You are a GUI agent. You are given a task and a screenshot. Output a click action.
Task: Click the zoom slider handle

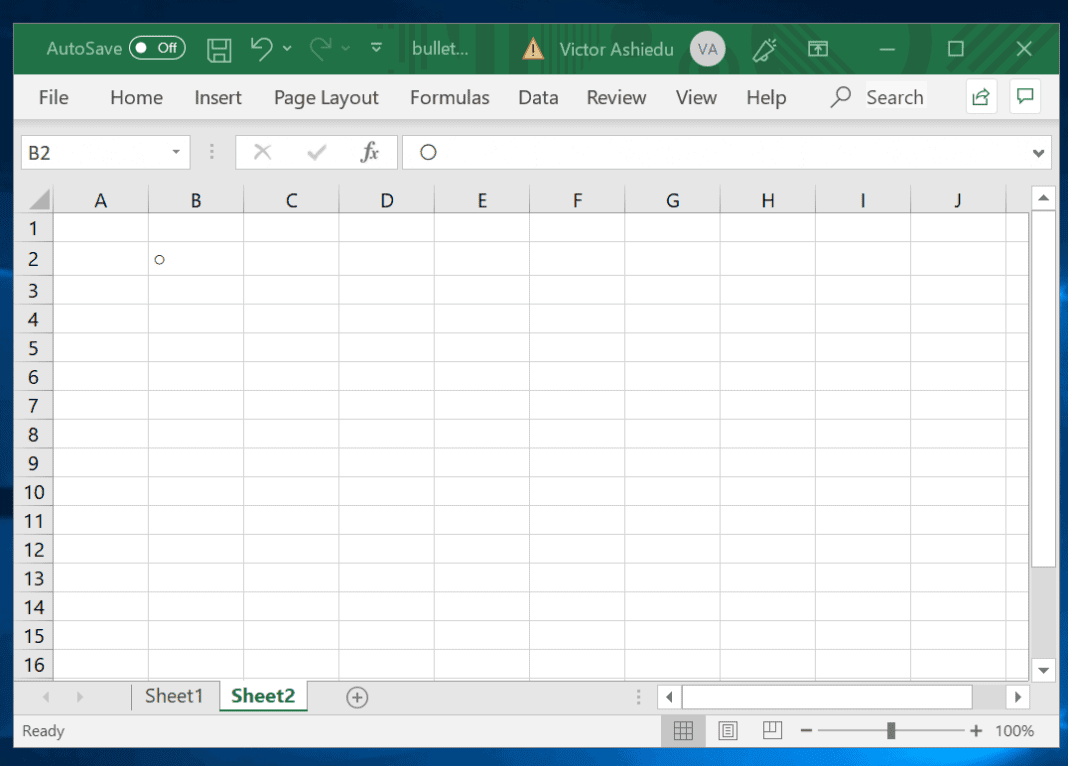click(x=890, y=731)
